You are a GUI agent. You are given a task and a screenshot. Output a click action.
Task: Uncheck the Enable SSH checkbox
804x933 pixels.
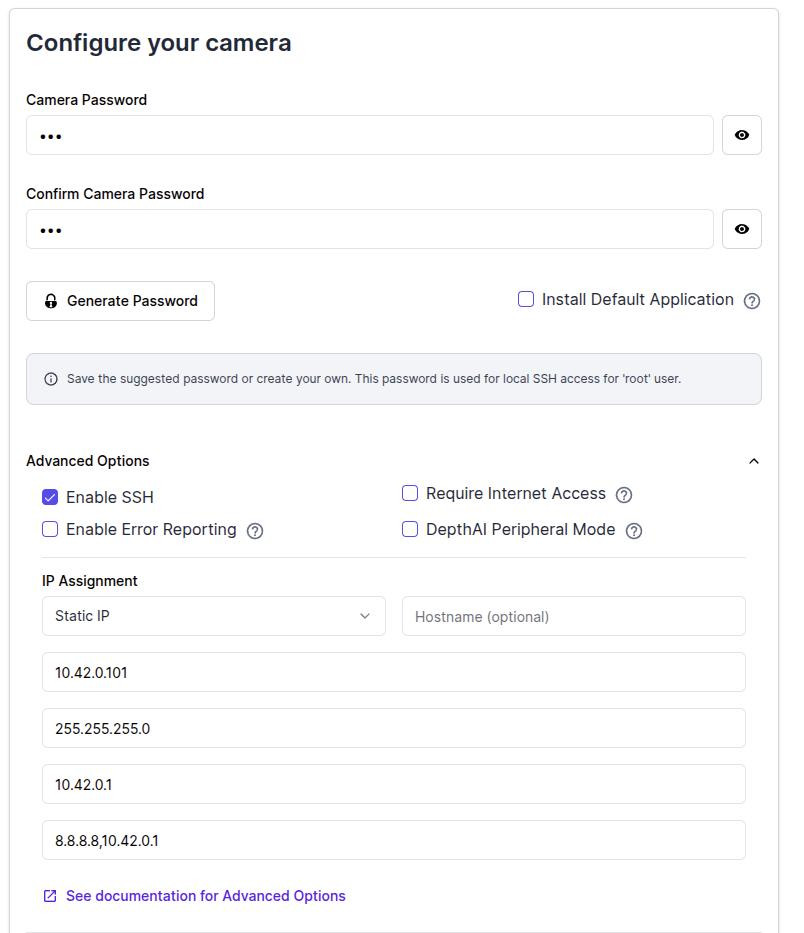point(50,497)
